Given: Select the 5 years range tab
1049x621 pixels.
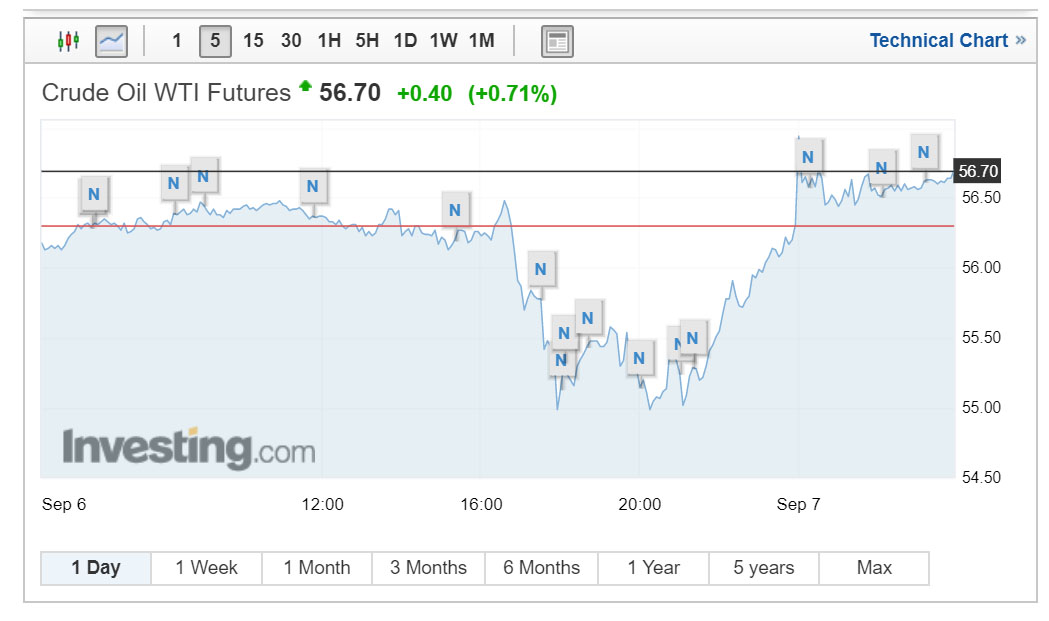Looking at the screenshot, I should pos(764,568).
